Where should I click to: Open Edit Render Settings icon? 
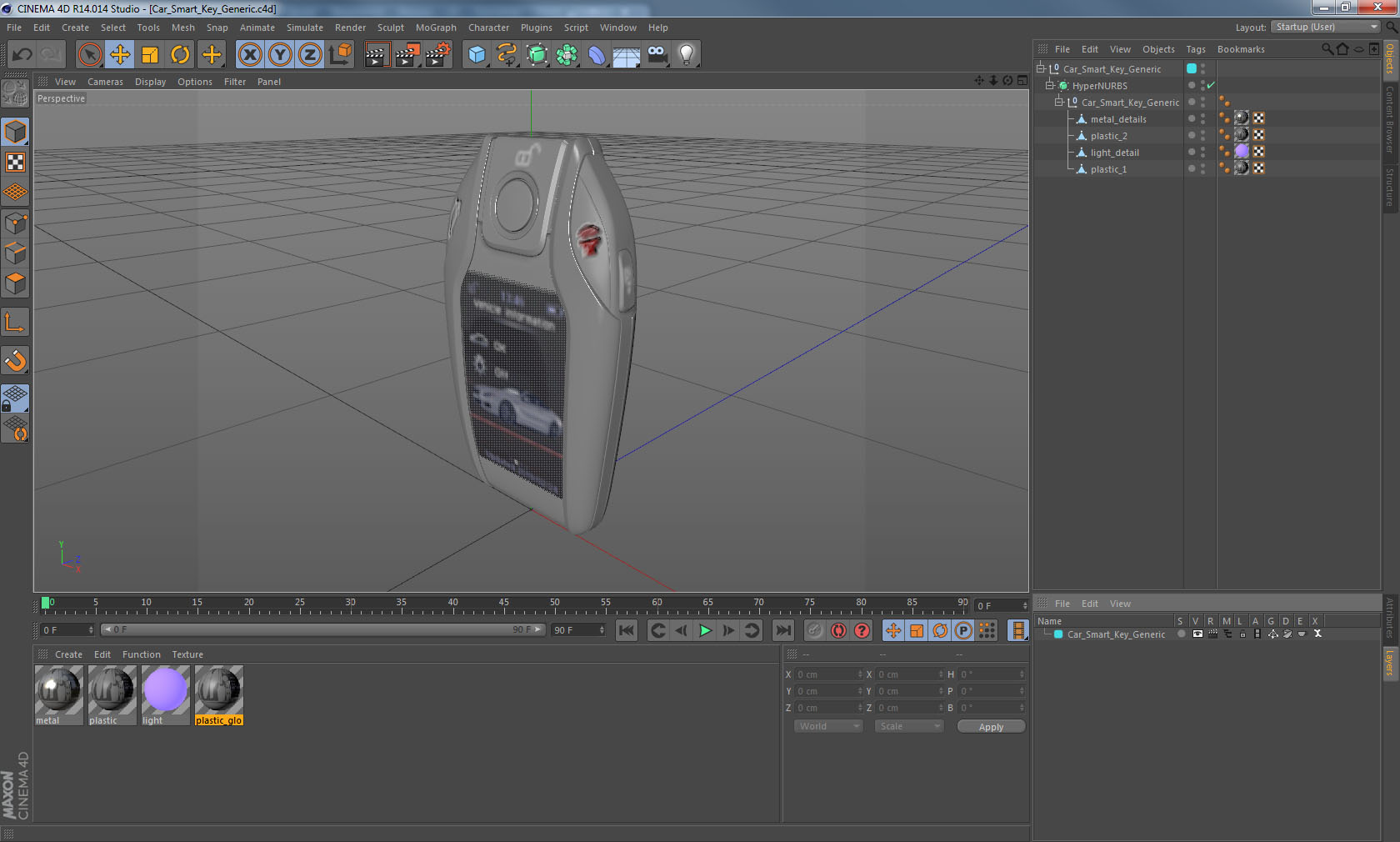437,55
